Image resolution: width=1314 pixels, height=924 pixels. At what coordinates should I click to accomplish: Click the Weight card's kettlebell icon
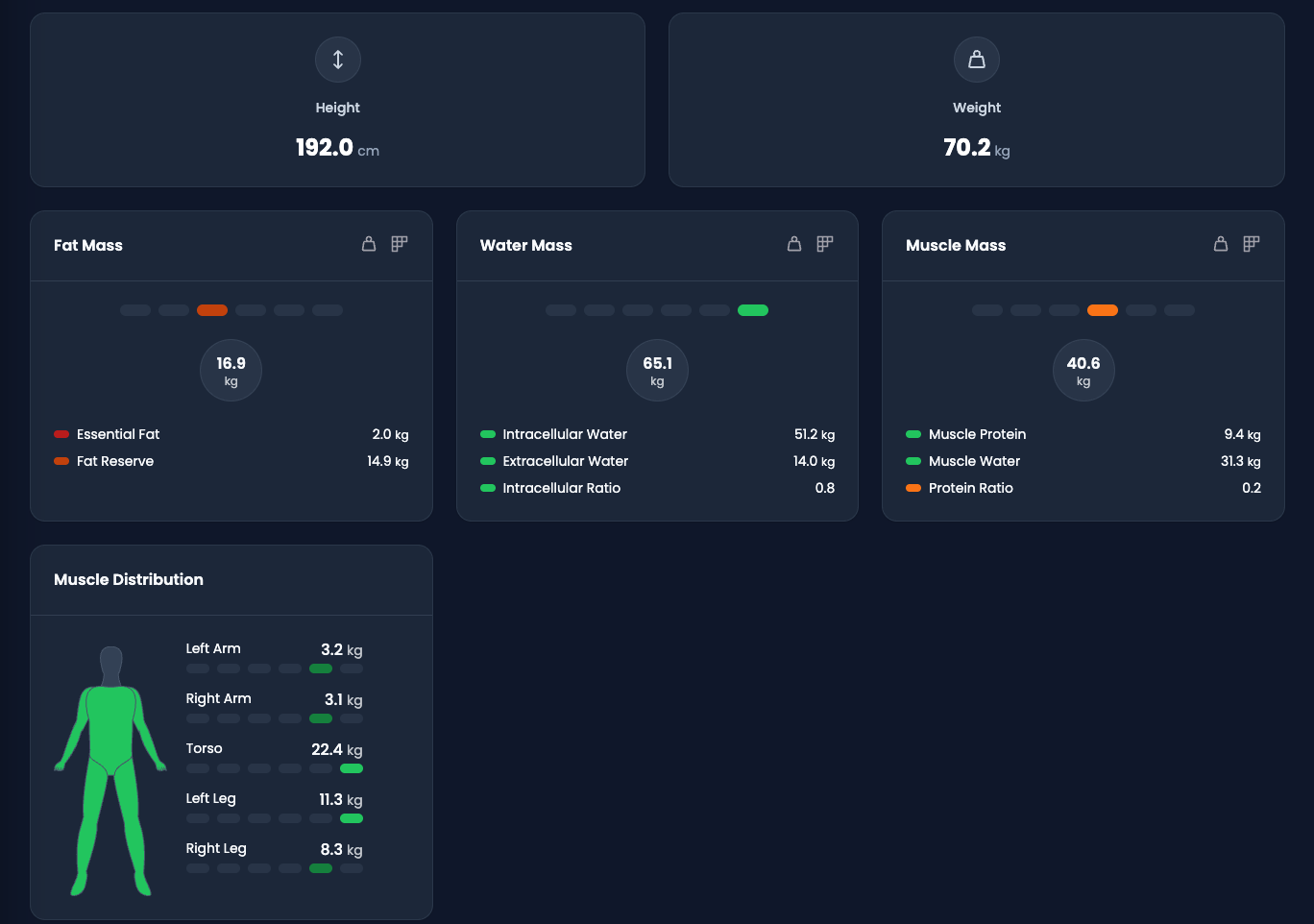tap(976, 60)
